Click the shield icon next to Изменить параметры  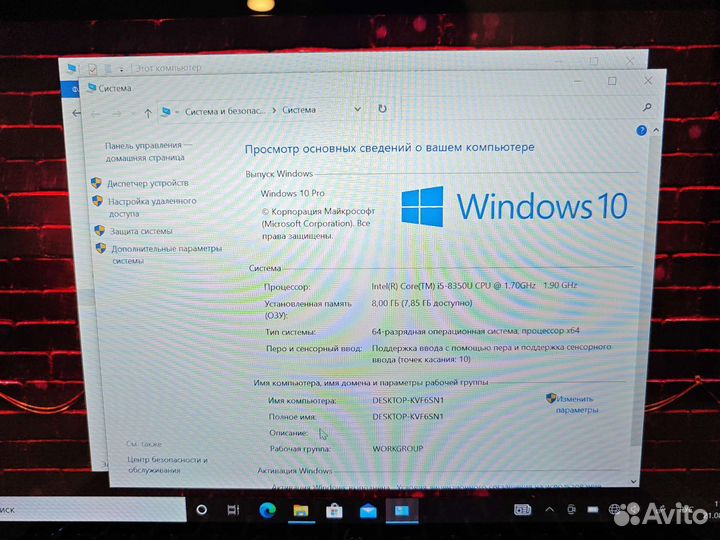(x=551, y=398)
